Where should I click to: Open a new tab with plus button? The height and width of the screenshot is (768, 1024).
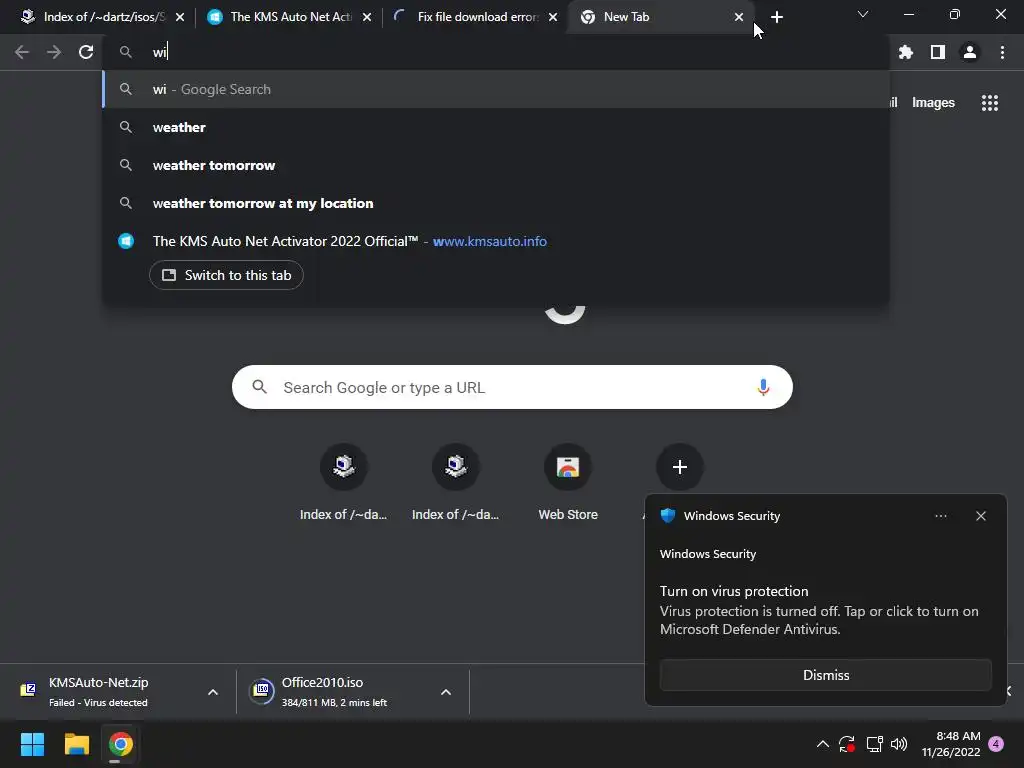point(776,17)
